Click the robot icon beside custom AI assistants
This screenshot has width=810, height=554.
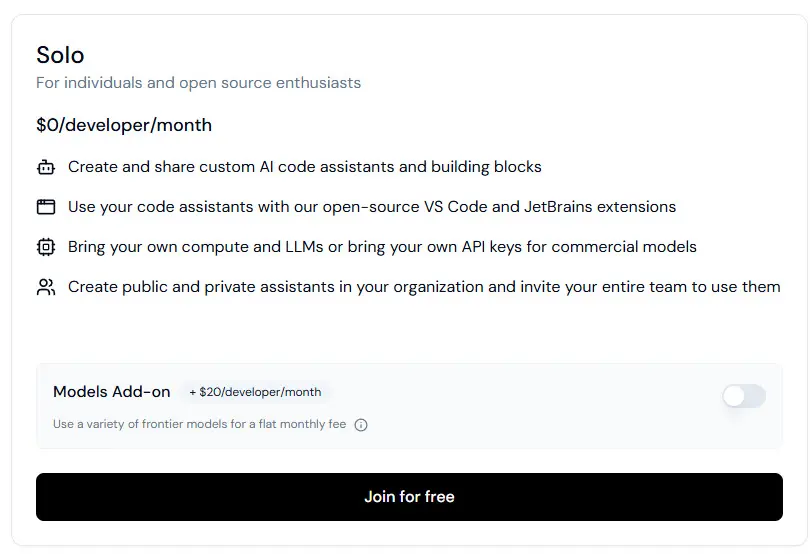click(x=45, y=167)
